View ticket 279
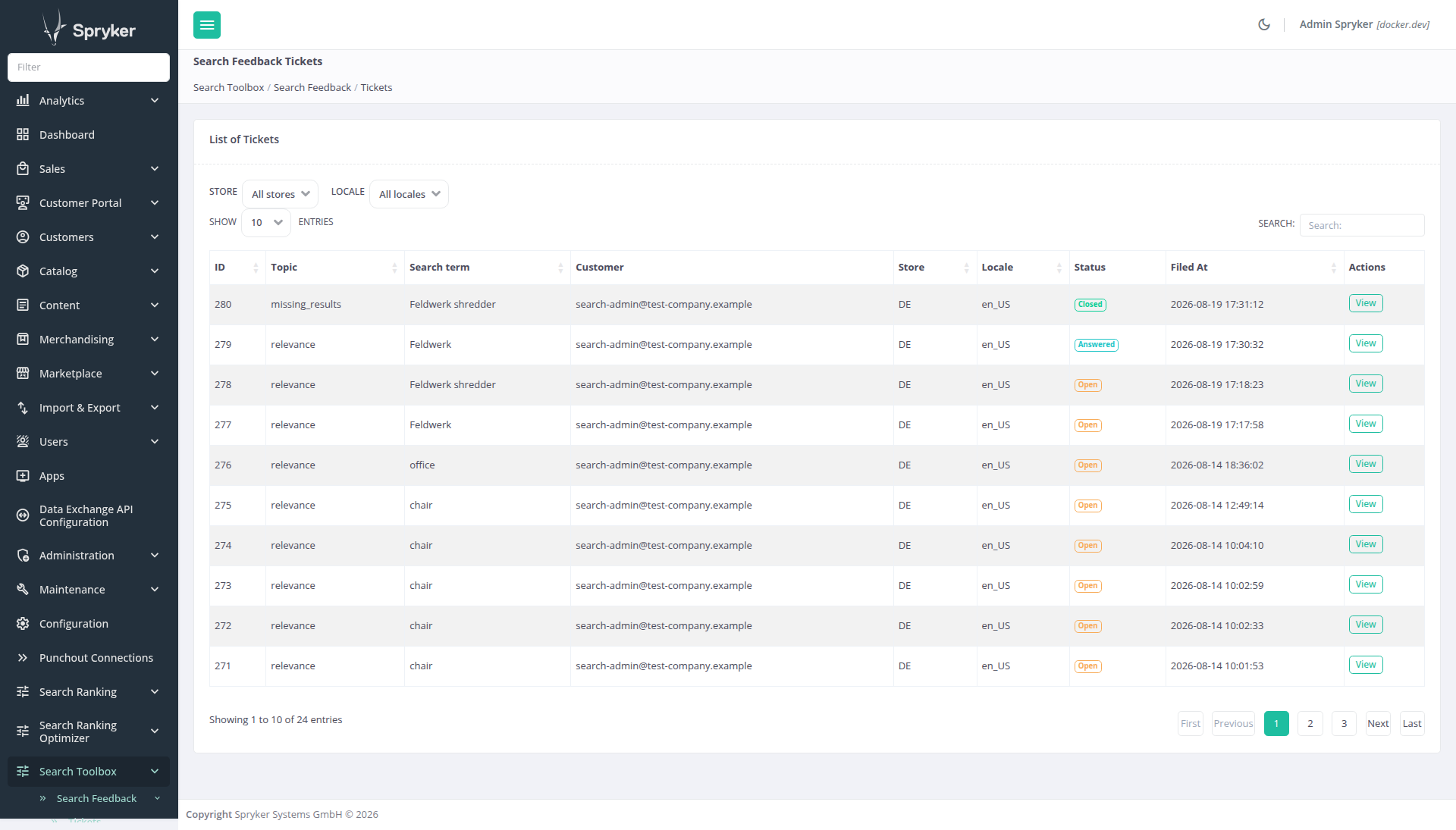Image resolution: width=1456 pixels, height=830 pixels. 1366,343
